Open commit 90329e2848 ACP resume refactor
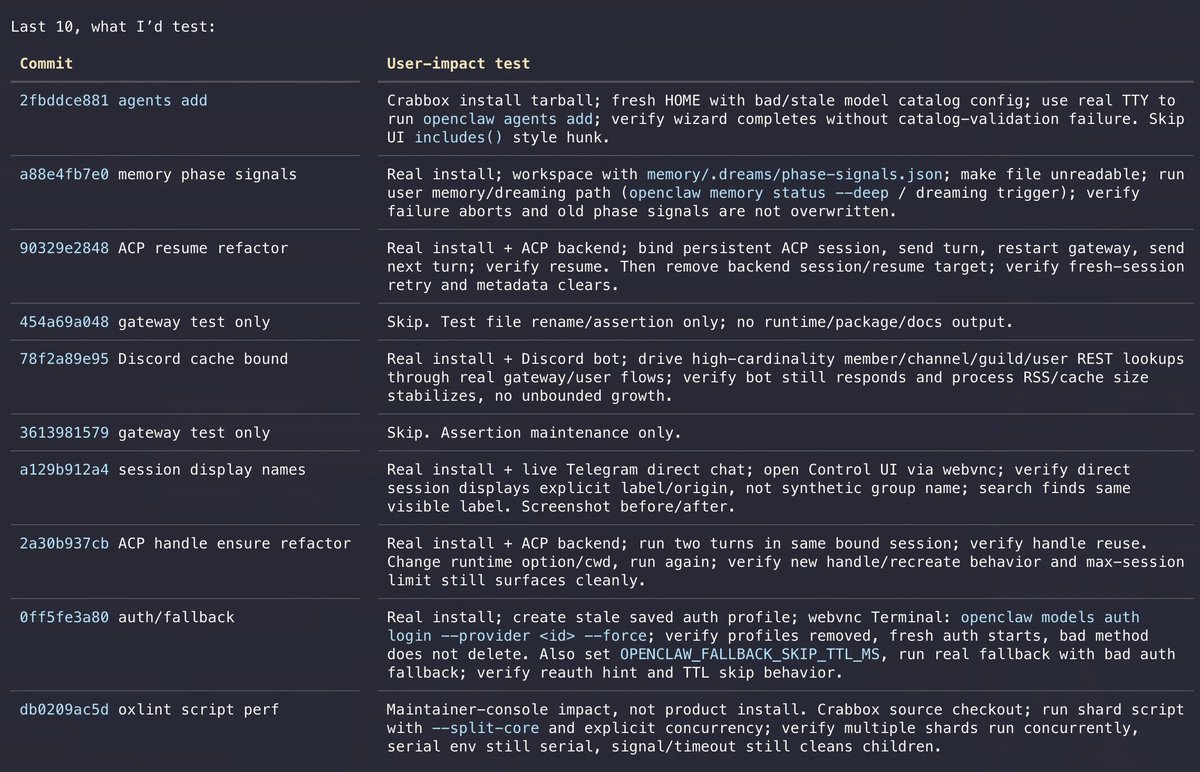Screen dimensions: 1200x772 [x=154, y=248]
